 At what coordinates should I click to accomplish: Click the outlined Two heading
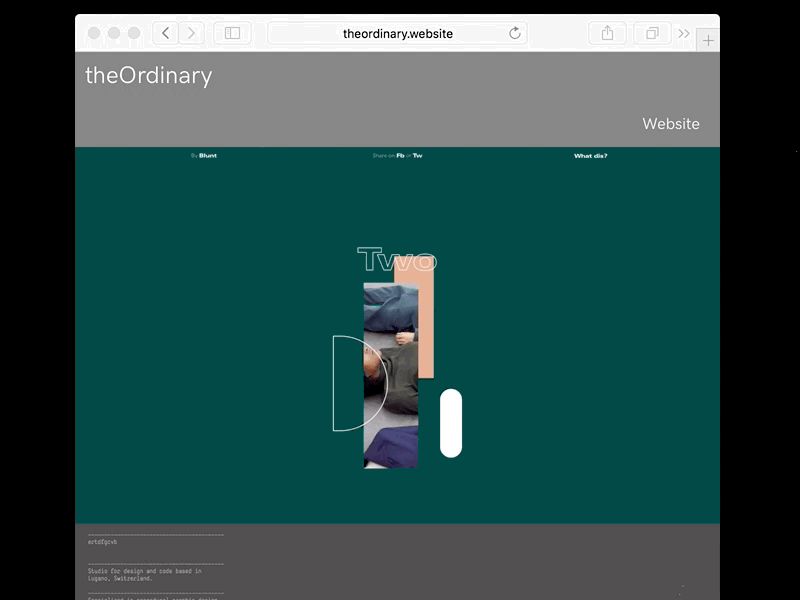point(397,259)
